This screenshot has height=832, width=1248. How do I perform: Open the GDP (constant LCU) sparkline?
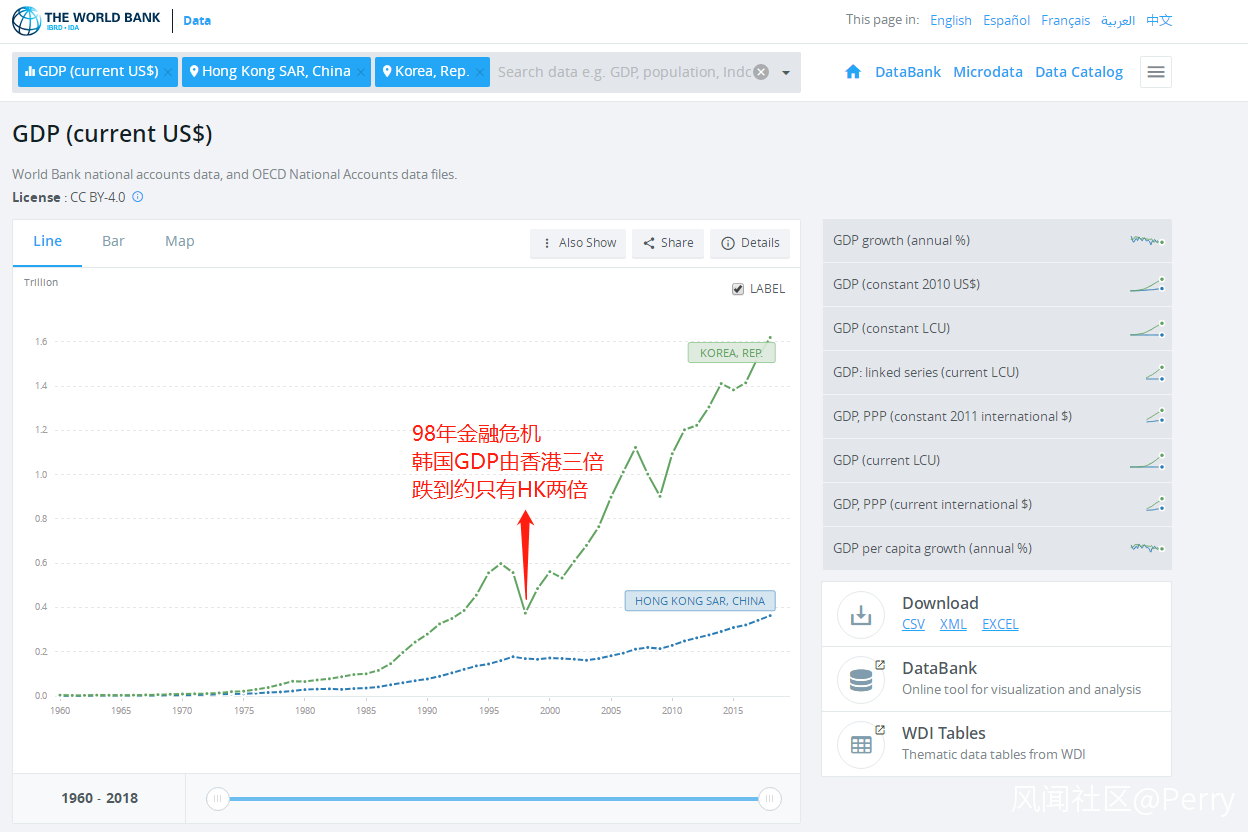[1147, 328]
